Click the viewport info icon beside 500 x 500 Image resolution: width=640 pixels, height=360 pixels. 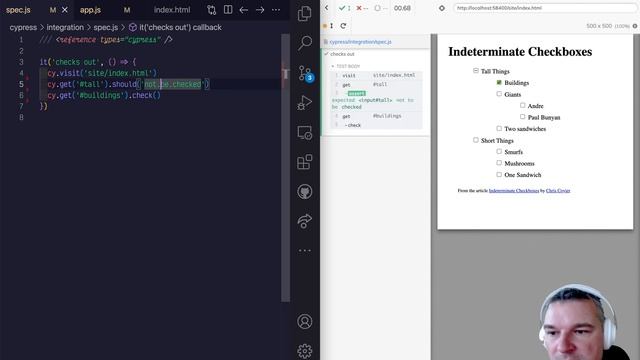coord(635,26)
